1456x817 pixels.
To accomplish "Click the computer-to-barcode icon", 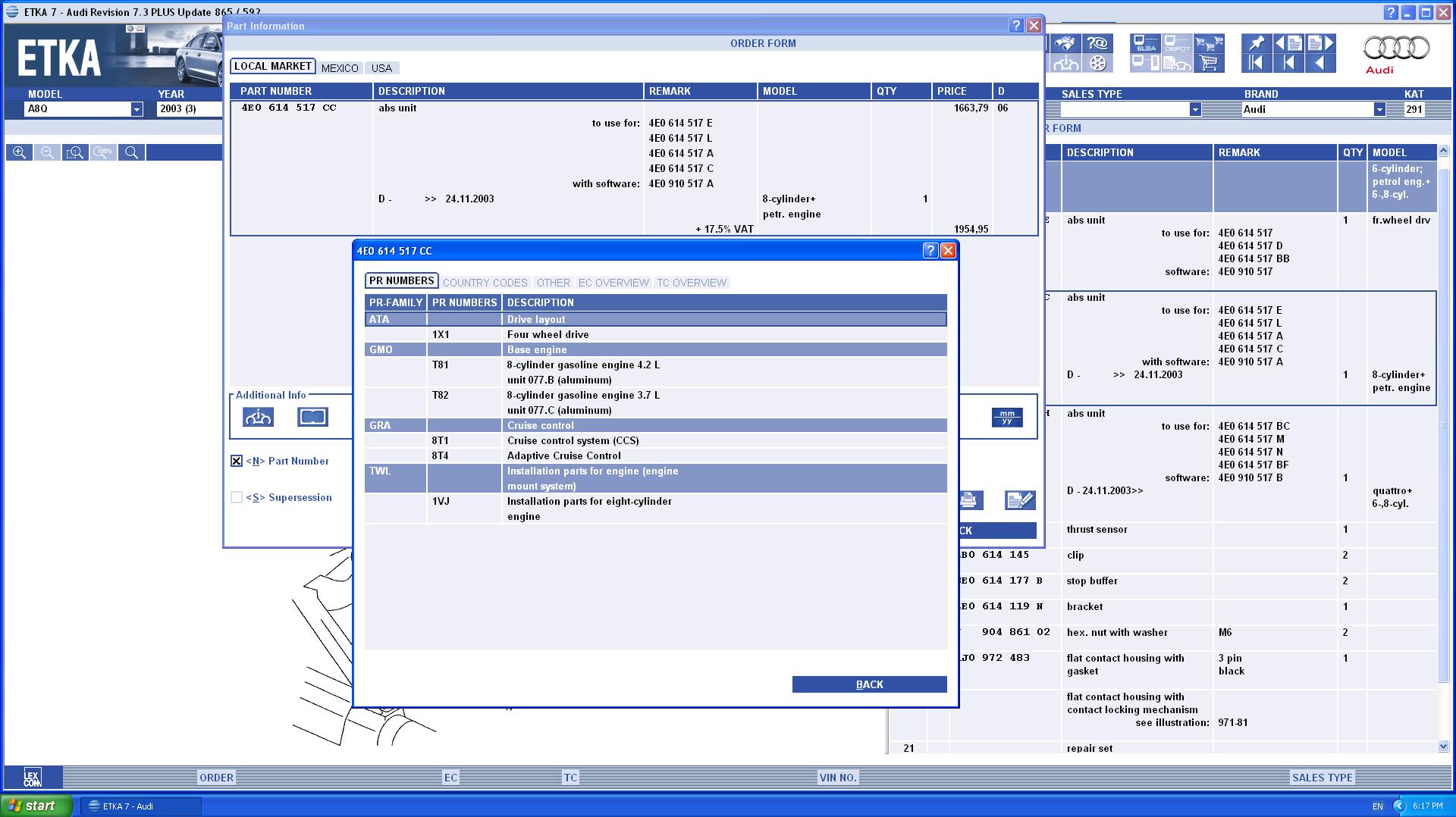I will point(1145,64).
